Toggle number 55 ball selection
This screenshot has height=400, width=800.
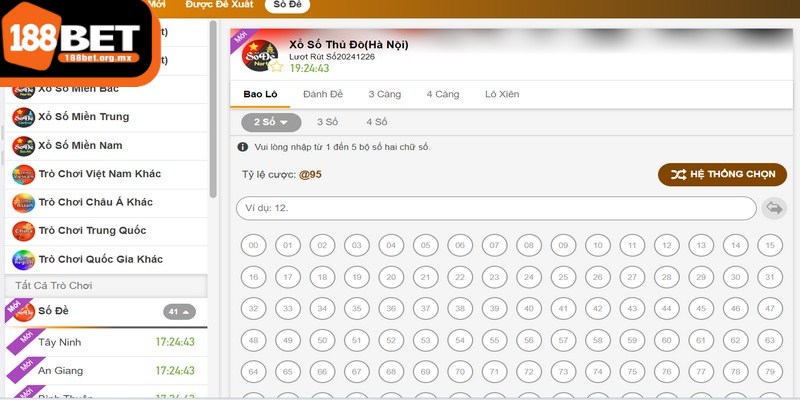click(494, 340)
